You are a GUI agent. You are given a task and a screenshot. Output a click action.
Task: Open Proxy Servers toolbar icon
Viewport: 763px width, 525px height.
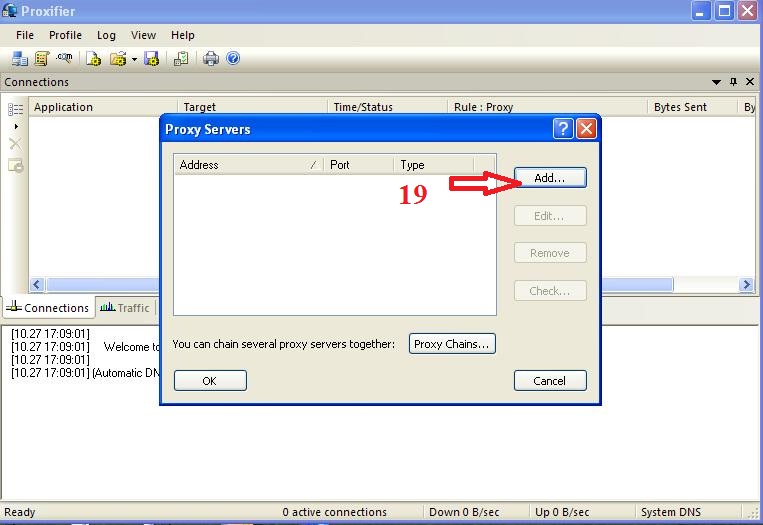coord(19,59)
